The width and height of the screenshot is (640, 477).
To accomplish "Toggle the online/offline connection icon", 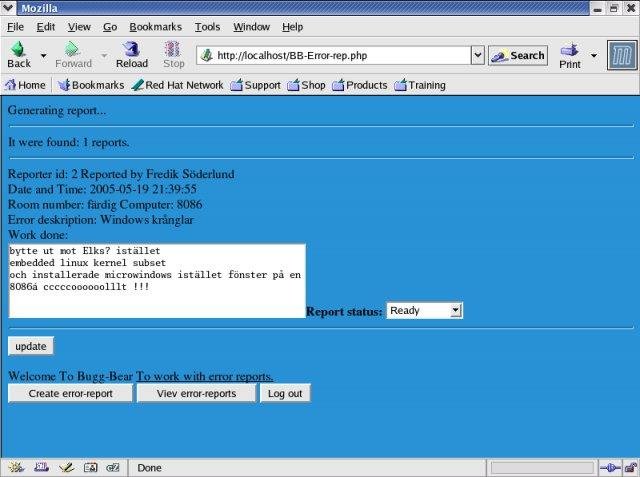I will click(610, 468).
